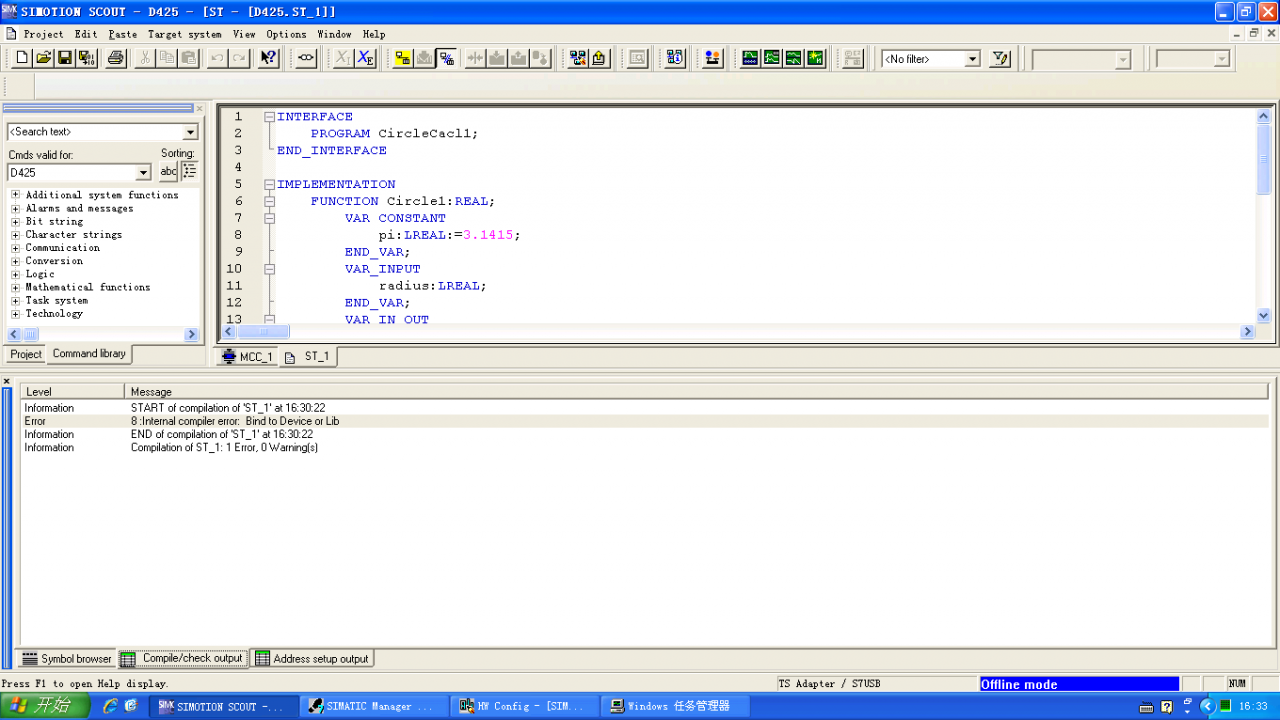The image size is (1280, 720).
Task: Click the filter edit funnel icon
Action: [x=999, y=59]
